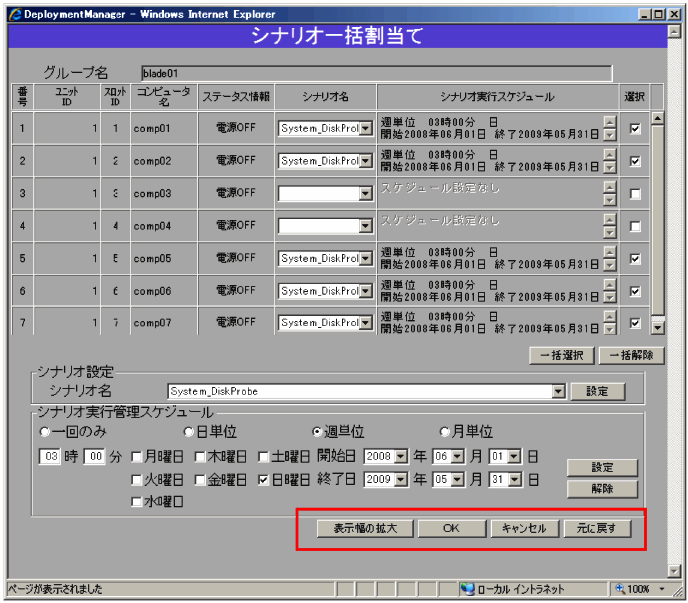This screenshot has height=603, width=688.
Task: Check the 土曜日 checkbox
Action: (x=263, y=457)
